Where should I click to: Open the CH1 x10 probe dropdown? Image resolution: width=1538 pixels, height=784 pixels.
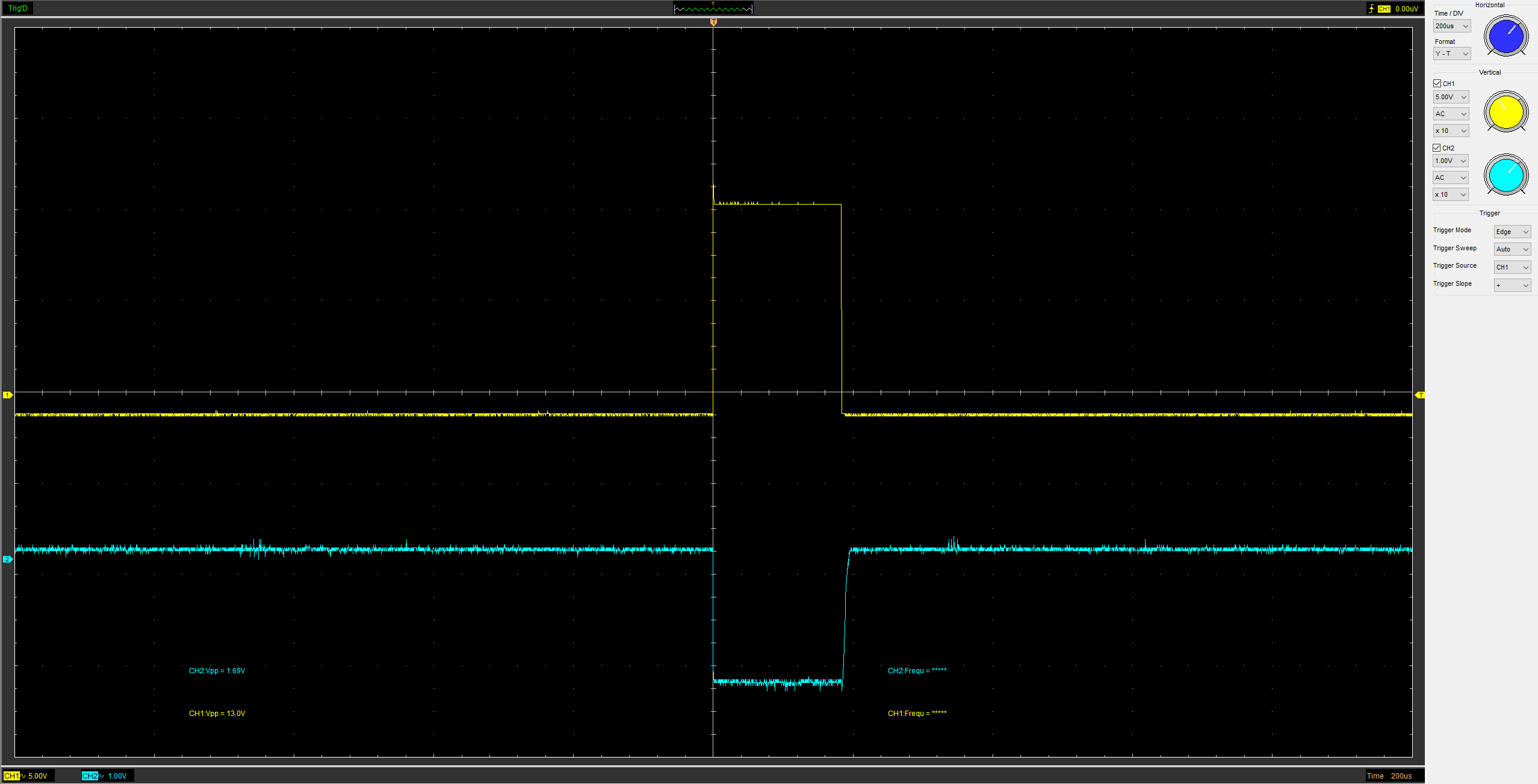(1451, 131)
